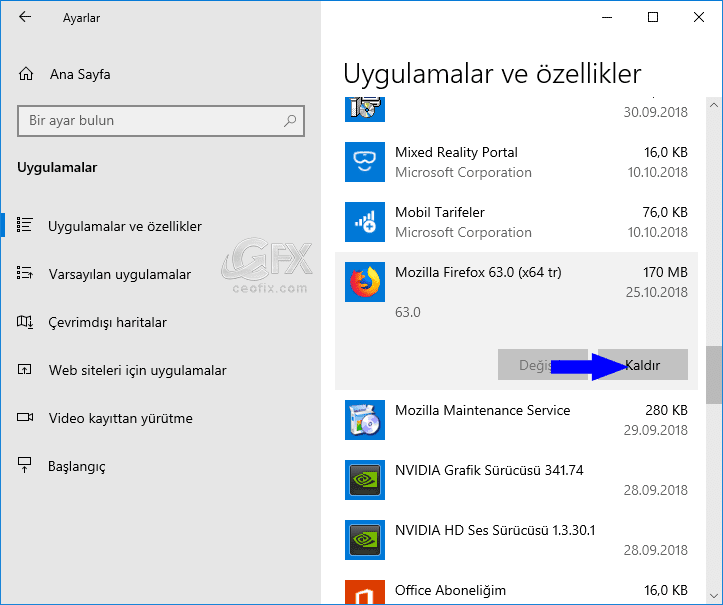
Task: Select Video kayıttan yürütme camera icon
Action: point(25,417)
